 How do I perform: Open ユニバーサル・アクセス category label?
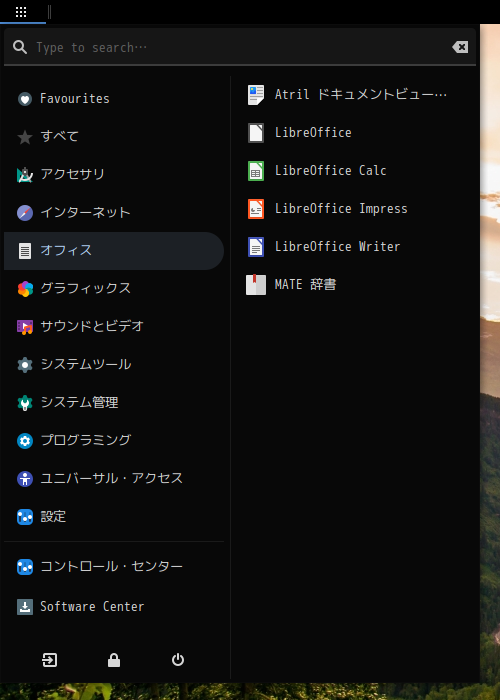coord(112,479)
